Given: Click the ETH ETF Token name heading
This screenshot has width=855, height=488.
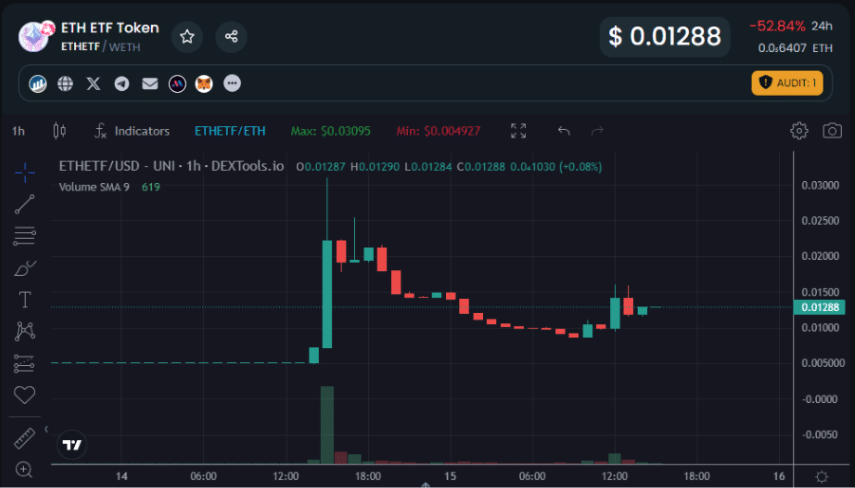Looking at the screenshot, I should pyautogui.click(x=110, y=28).
